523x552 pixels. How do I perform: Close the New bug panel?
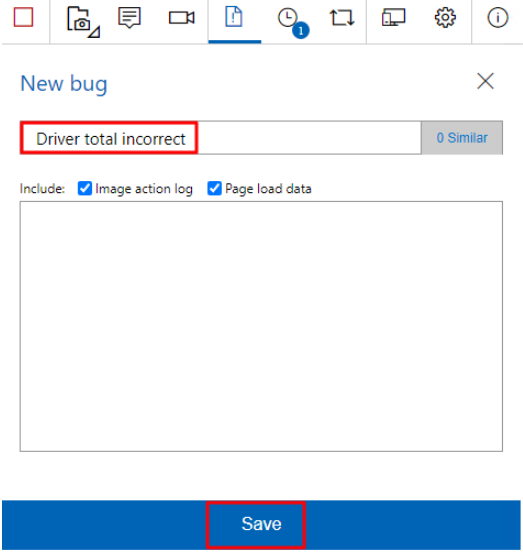pyautogui.click(x=485, y=81)
